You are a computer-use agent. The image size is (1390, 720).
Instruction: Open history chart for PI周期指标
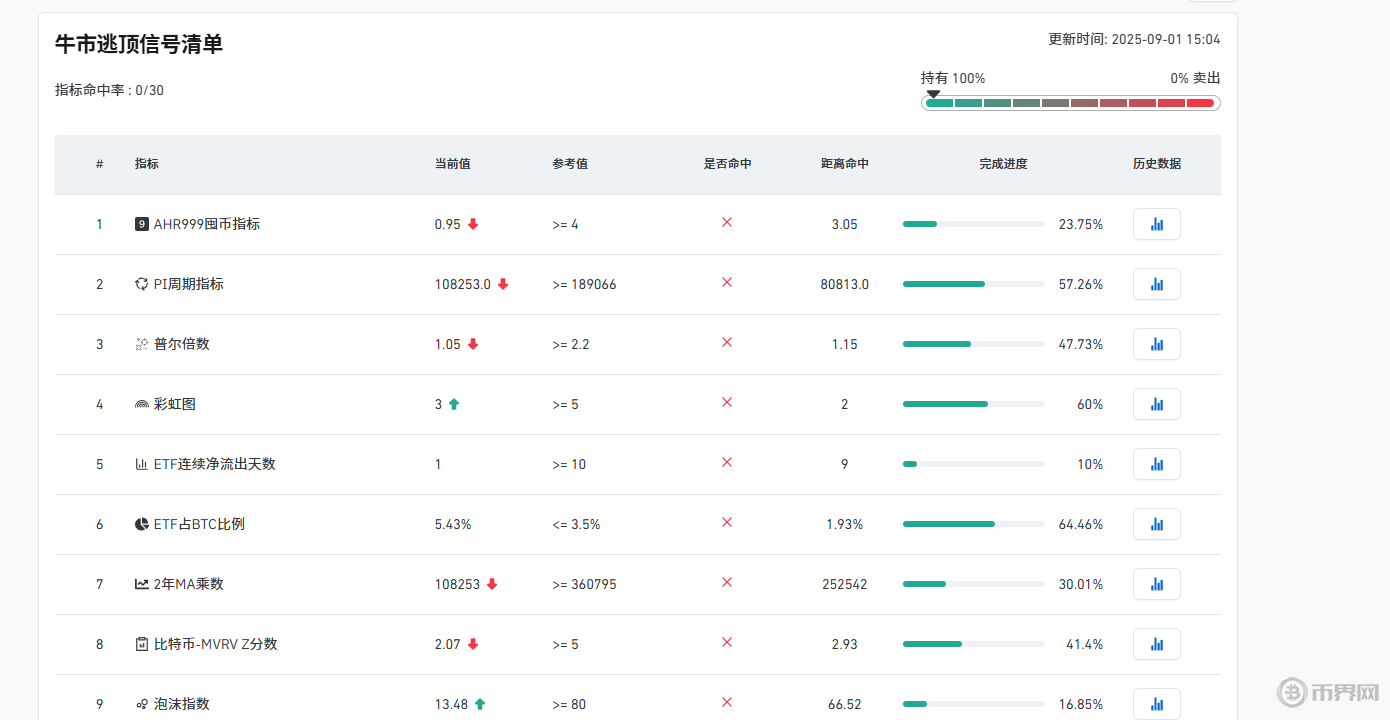[1156, 284]
